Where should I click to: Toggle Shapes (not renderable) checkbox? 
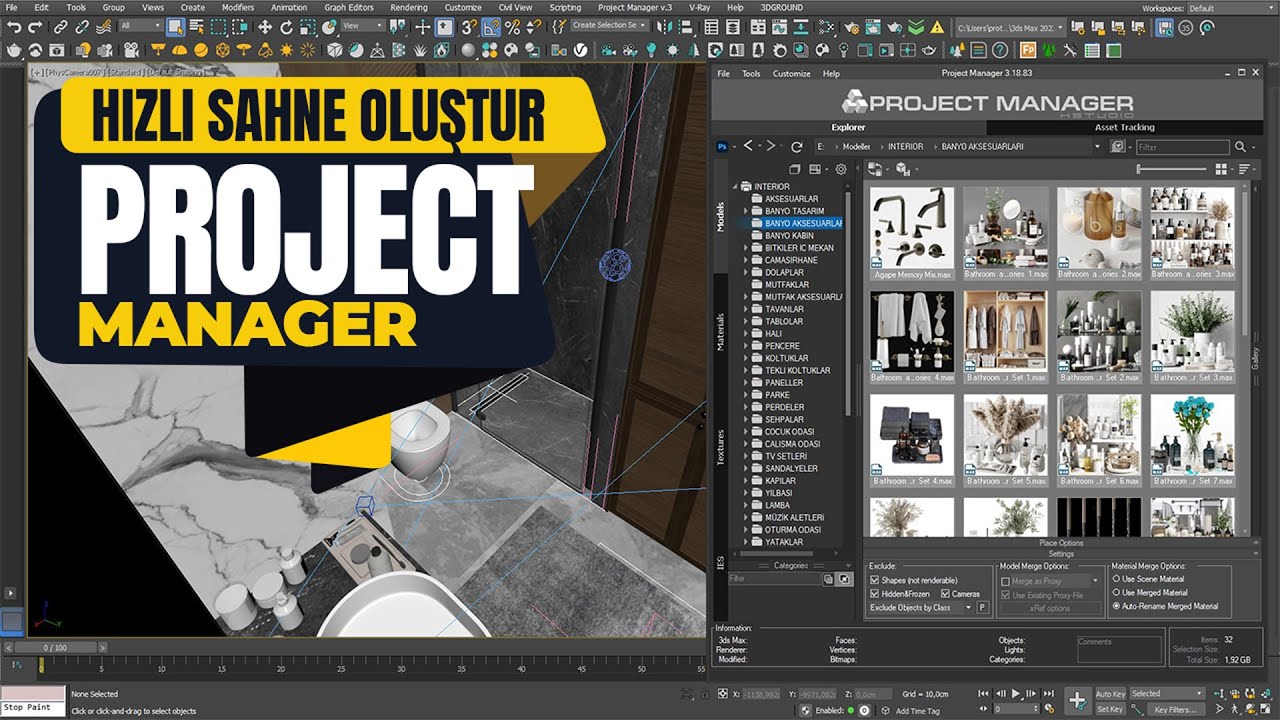[875, 580]
